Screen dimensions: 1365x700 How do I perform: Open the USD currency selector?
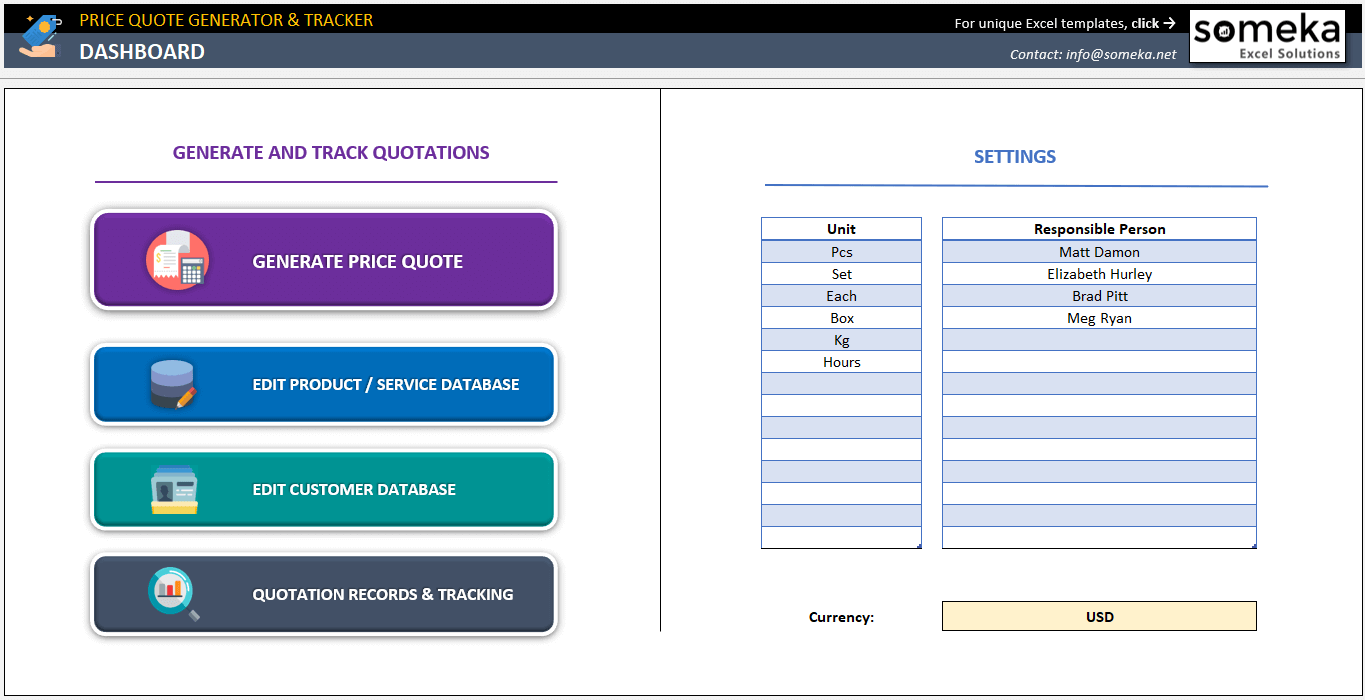pos(1099,616)
